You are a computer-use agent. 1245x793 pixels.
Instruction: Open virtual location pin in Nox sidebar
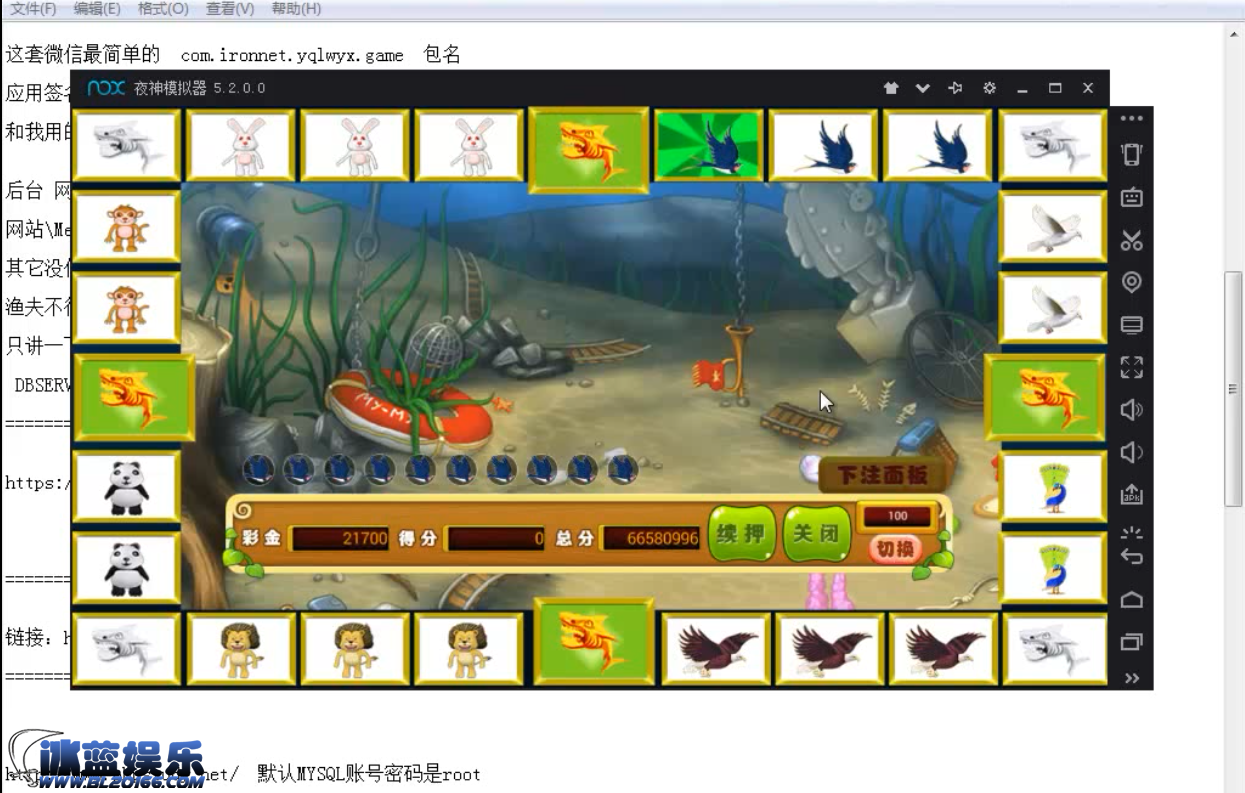point(1131,282)
